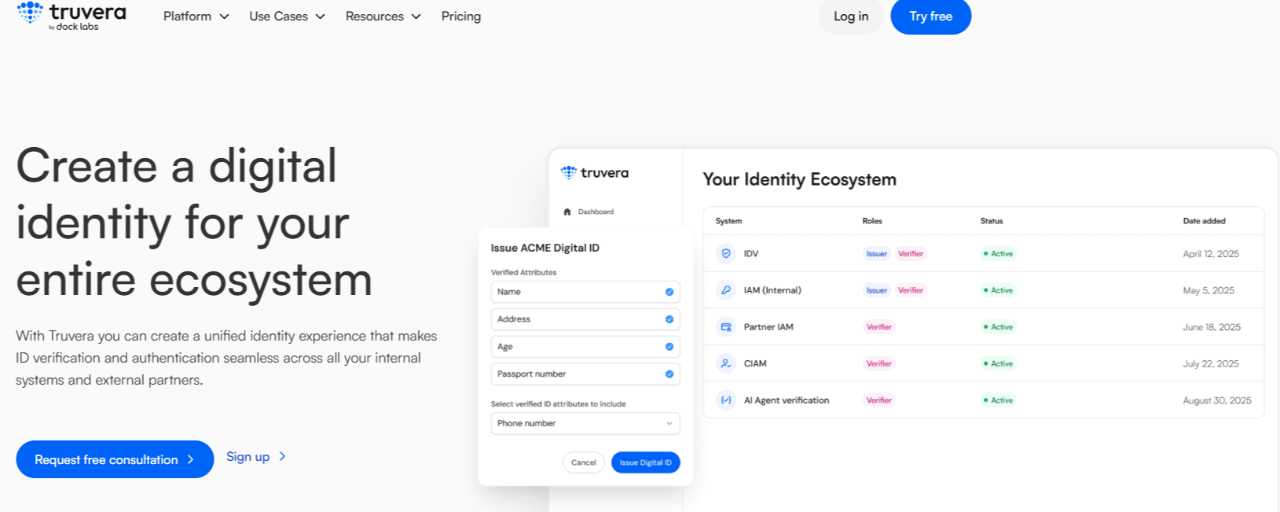Image resolution: width=1280 pixels, height=512 pixels.
Task: Click the Date added column header
Action: [1204, 221]
